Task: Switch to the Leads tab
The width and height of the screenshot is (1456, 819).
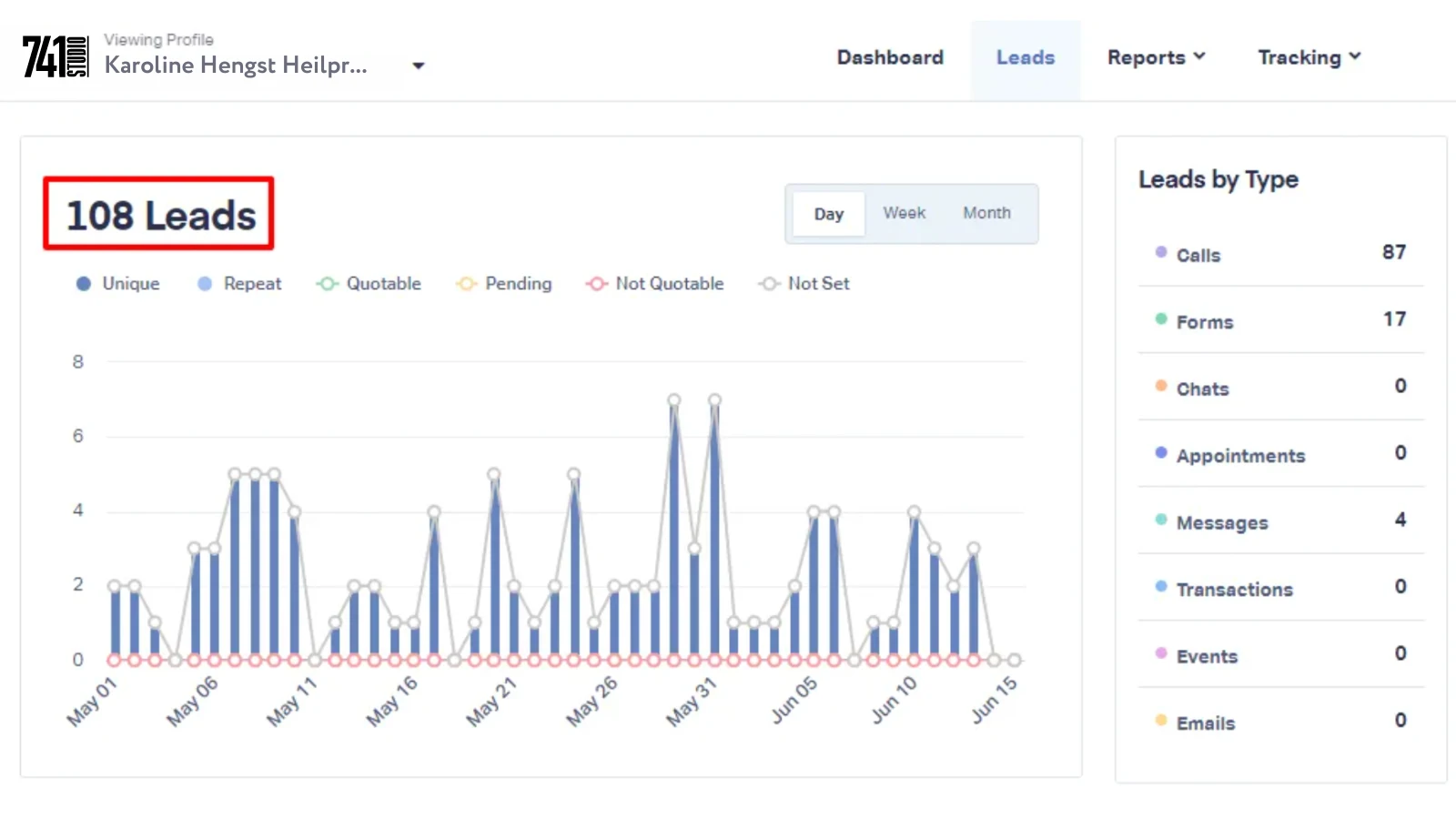Action: click(1026, 56)
